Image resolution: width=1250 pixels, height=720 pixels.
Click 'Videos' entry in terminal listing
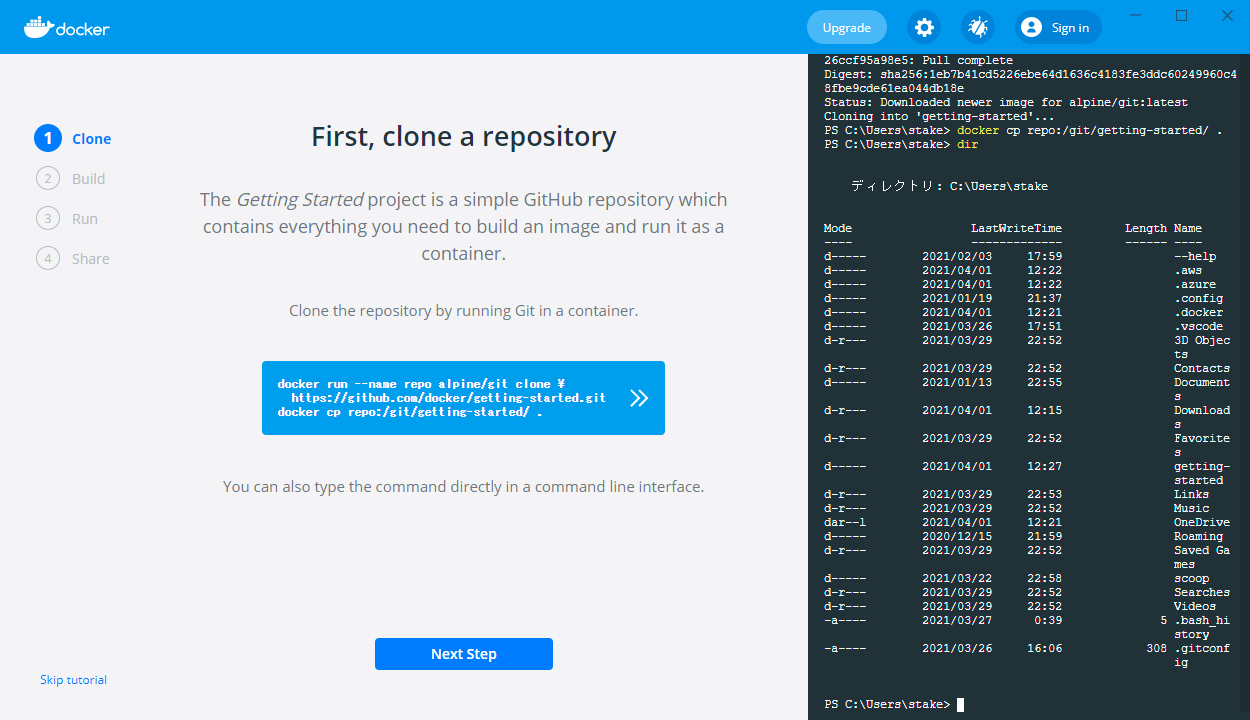[x=1195, y=606]
